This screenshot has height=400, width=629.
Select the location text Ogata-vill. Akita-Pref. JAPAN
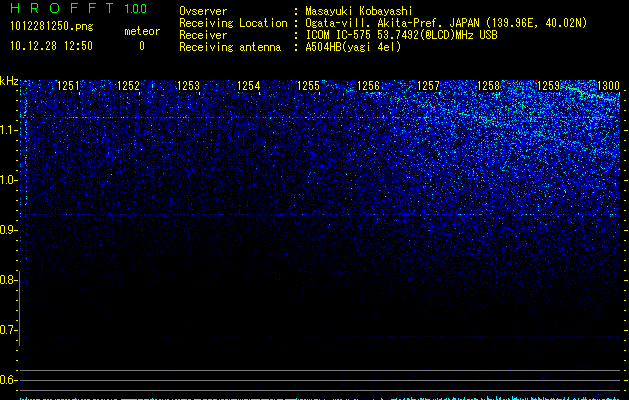(392, 23)
